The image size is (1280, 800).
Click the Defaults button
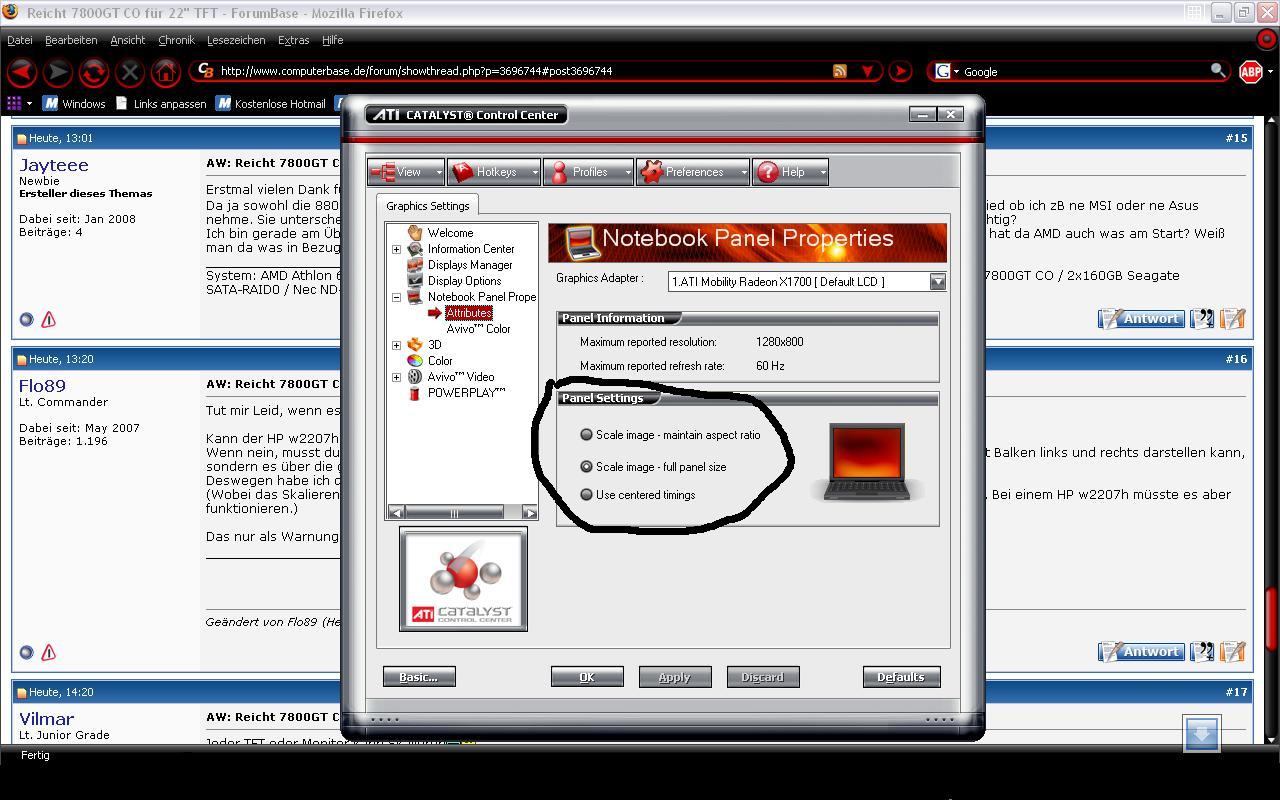(901, 677)
